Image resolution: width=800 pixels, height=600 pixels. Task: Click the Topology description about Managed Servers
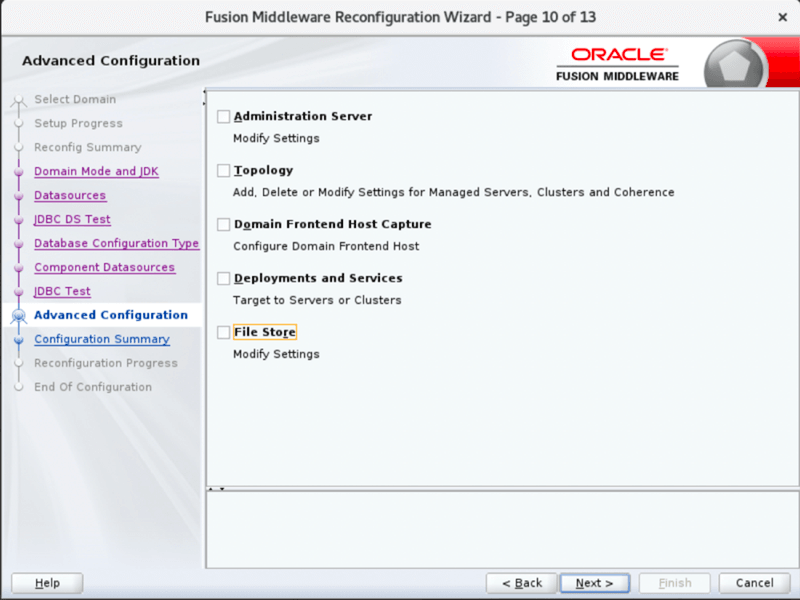(454, 192)
